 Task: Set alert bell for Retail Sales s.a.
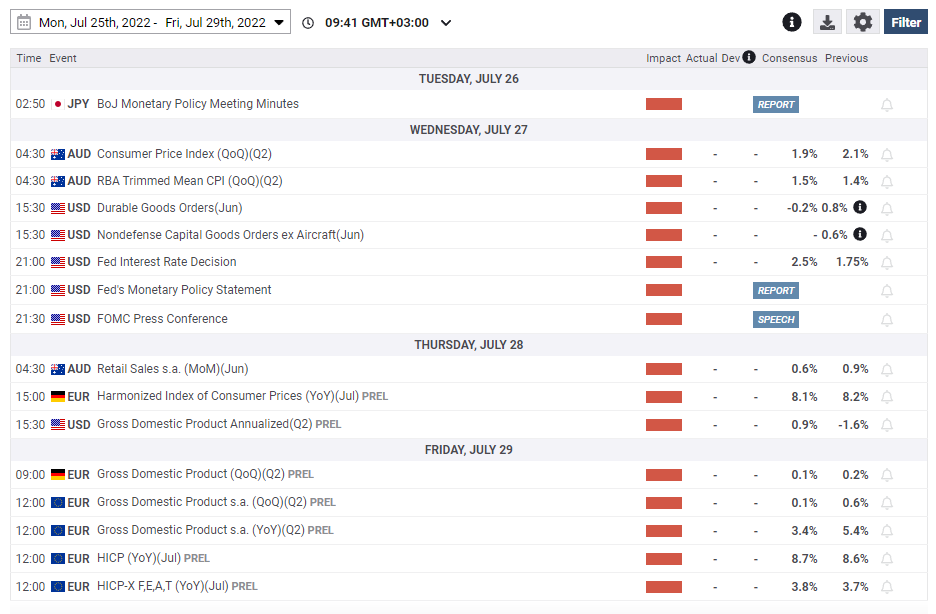887,370
